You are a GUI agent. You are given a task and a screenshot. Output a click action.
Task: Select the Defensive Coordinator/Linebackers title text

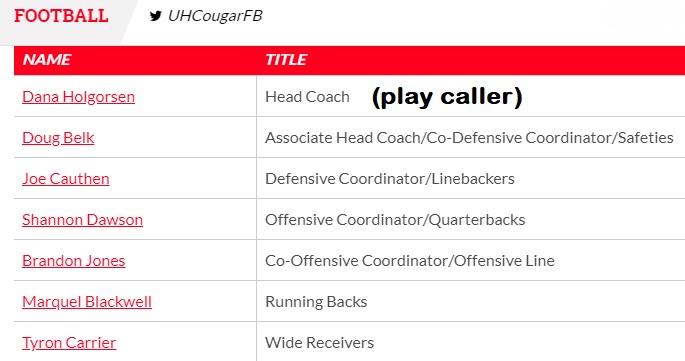390,179
